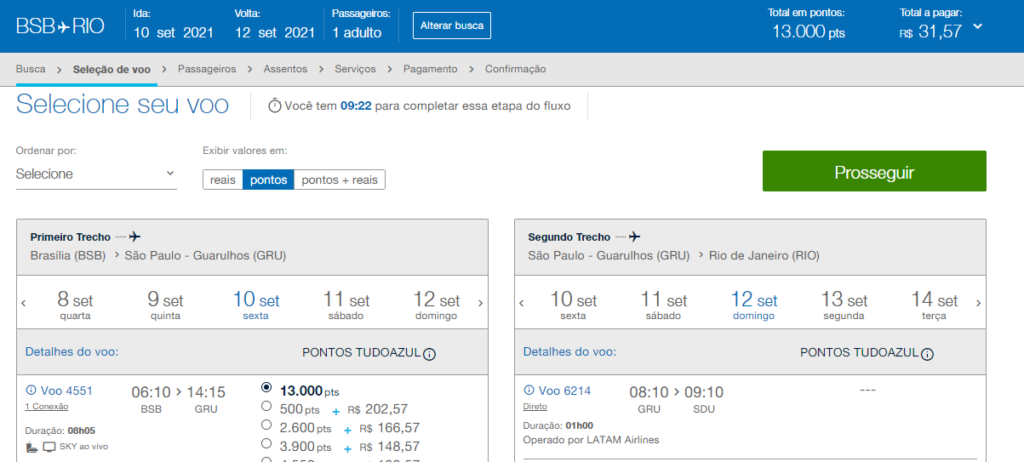This screenshot has width=1024, height=462.
Task: Expand Total a pagar details chevron
Action: coord(978,26)
